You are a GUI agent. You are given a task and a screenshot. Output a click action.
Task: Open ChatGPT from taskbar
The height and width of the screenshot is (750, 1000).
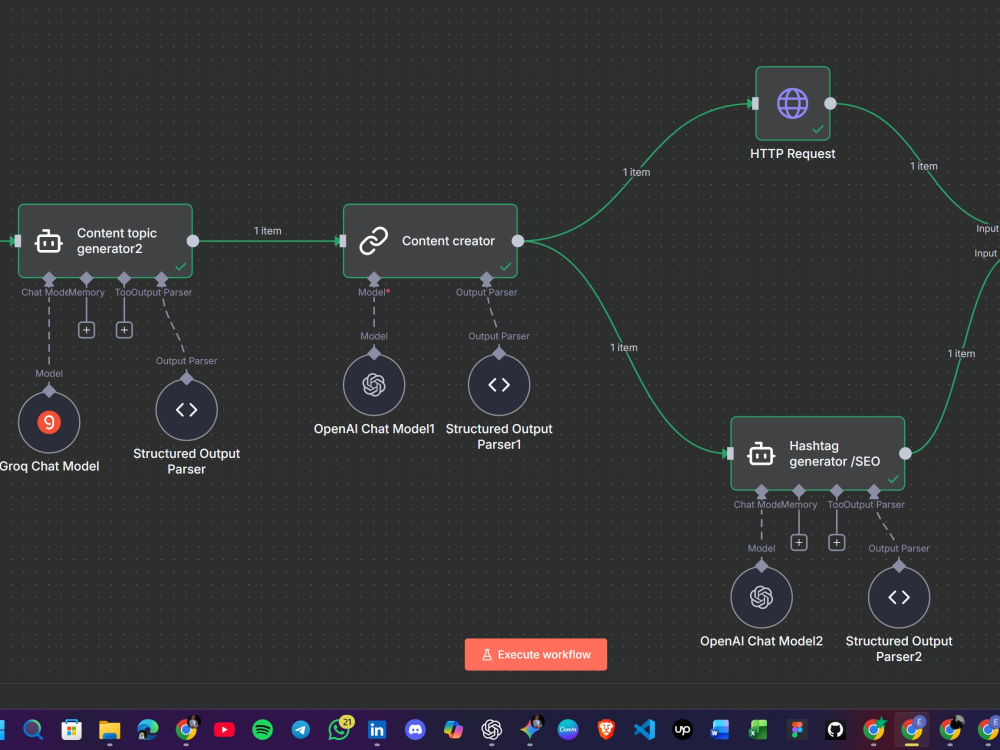(x=492, y=729)
